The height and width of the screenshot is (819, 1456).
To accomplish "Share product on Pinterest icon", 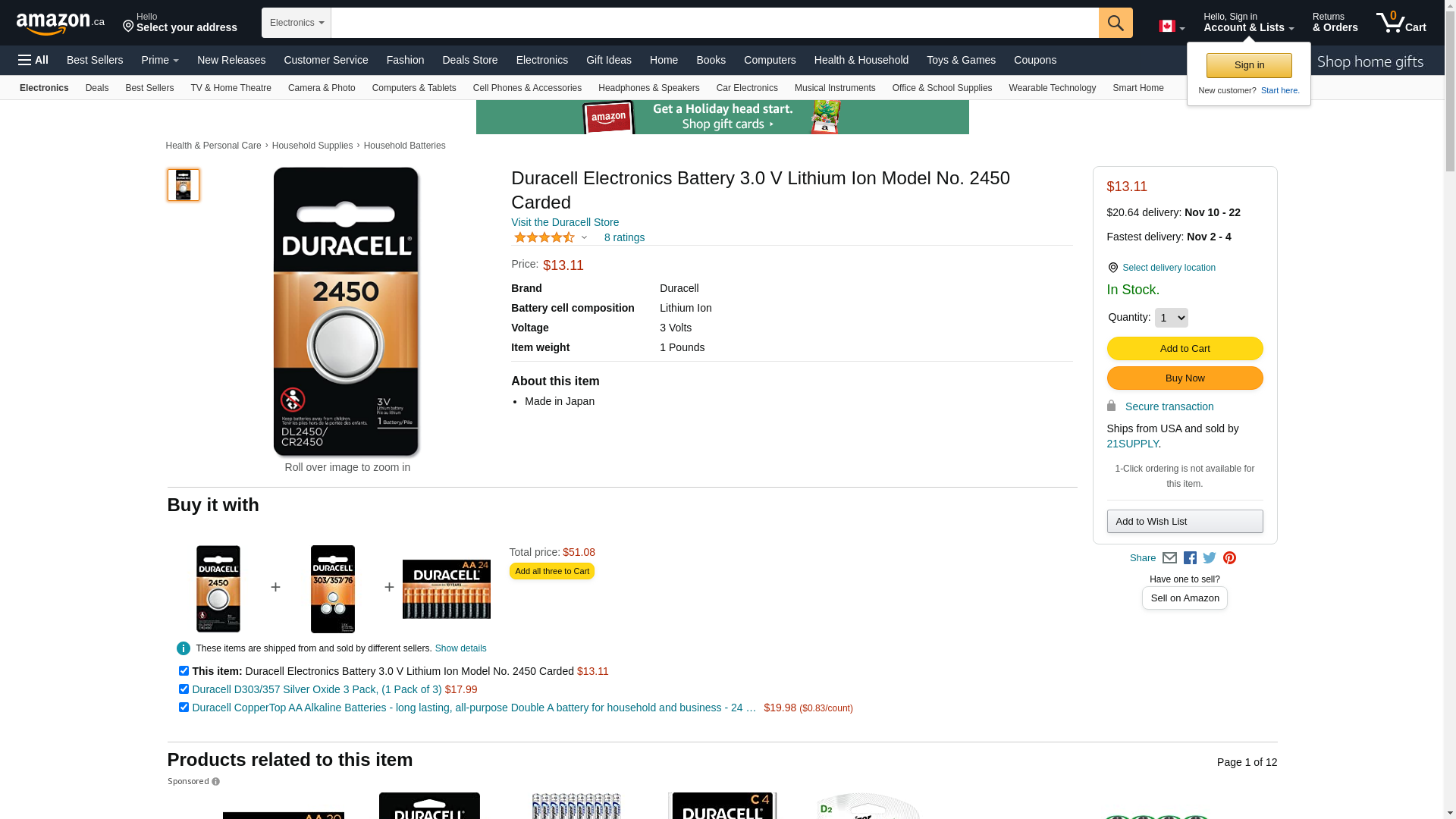I will coord(1229,558).
